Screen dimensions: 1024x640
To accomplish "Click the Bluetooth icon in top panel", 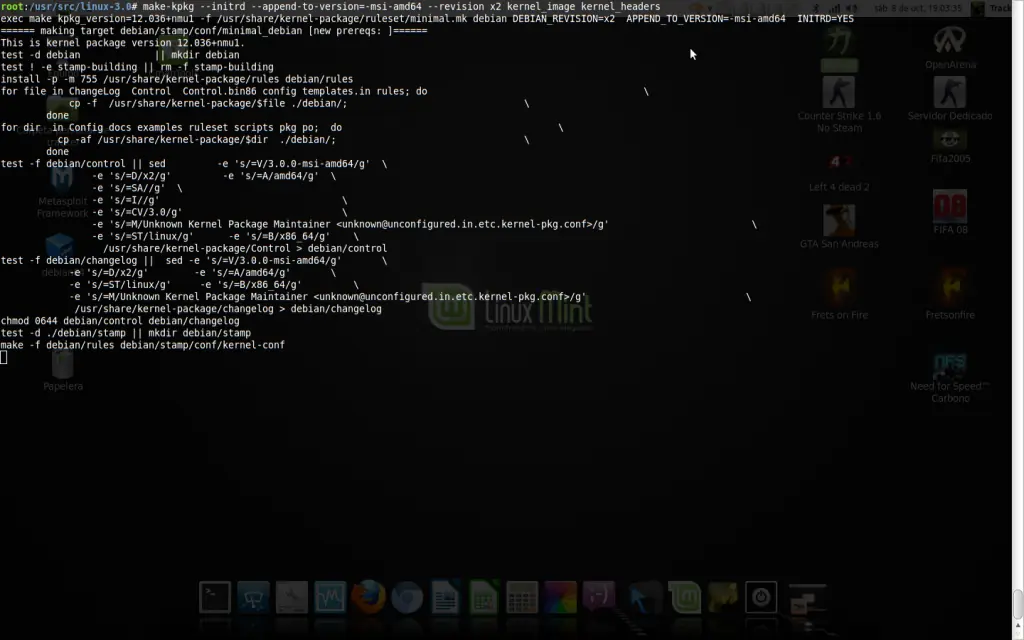I will tap(817, 8).
